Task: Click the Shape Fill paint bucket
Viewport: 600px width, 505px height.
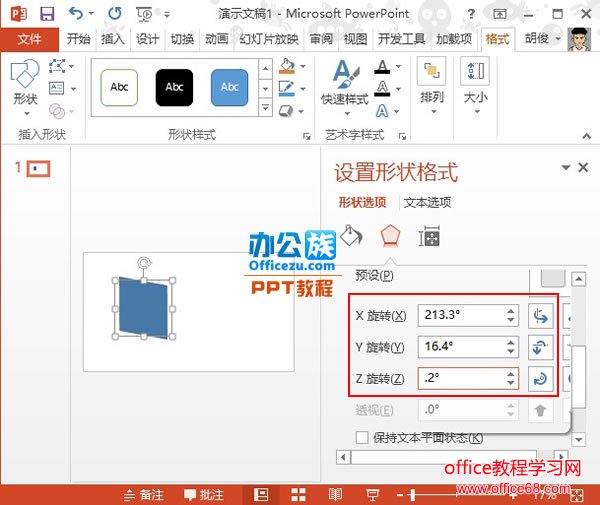Action: click(287, 66)
